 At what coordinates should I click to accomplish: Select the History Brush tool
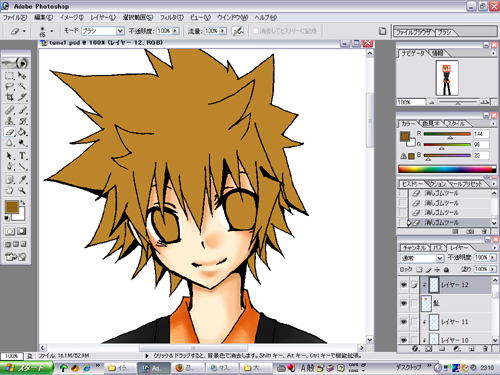point(22,121)
